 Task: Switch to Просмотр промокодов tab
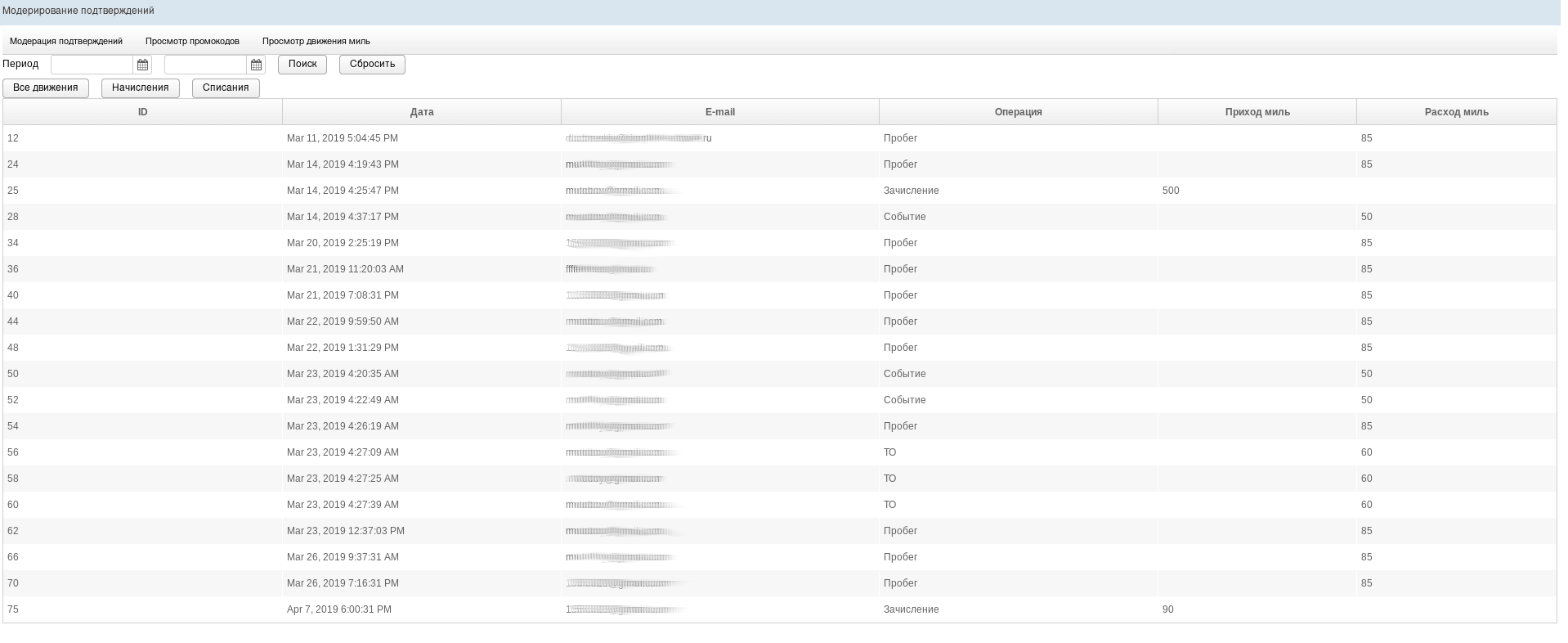[192, 41]
